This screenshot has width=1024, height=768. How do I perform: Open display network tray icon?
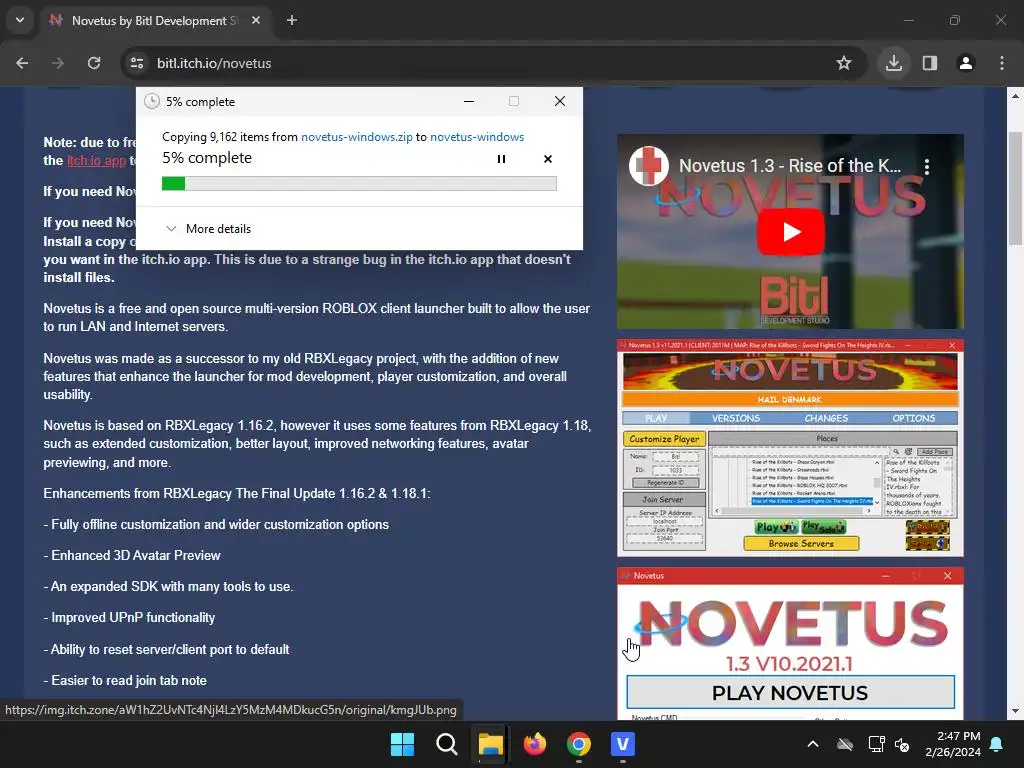point(876,744)
